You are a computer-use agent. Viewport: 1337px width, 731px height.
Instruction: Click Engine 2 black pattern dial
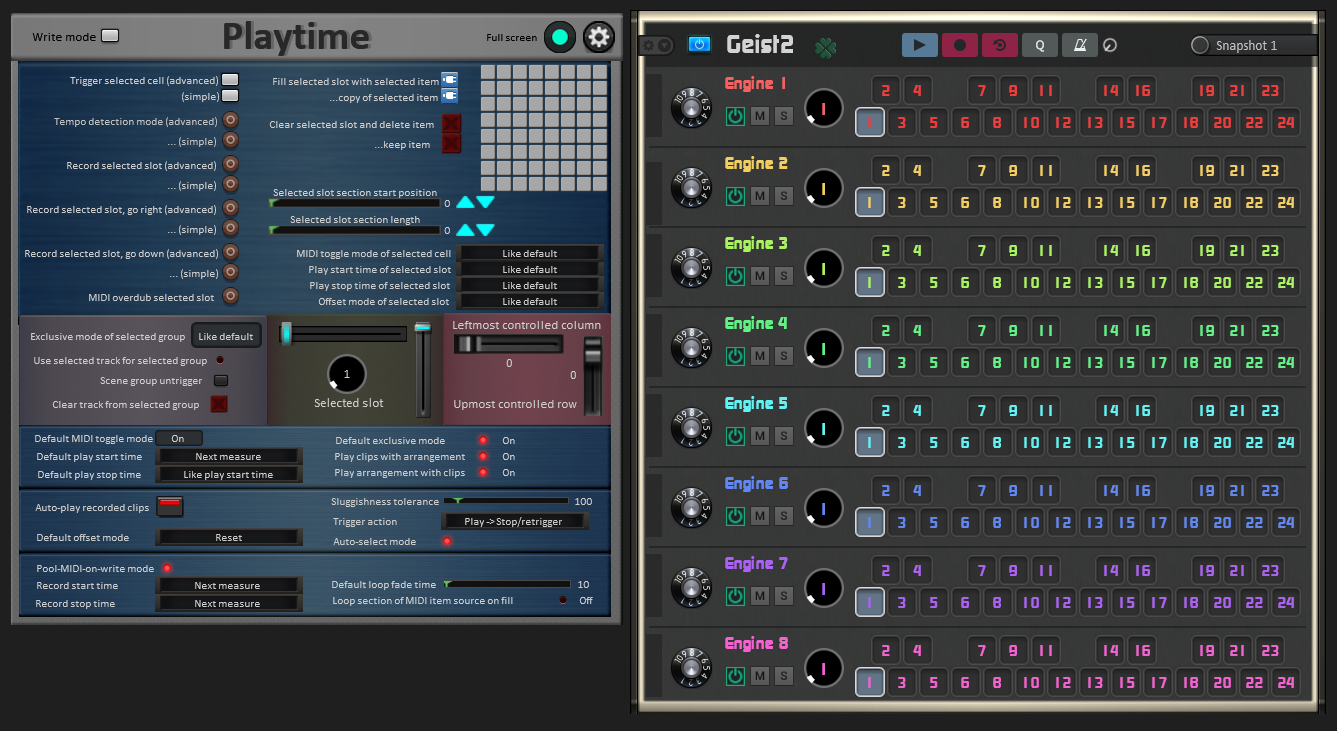click(x=823, y=188)
